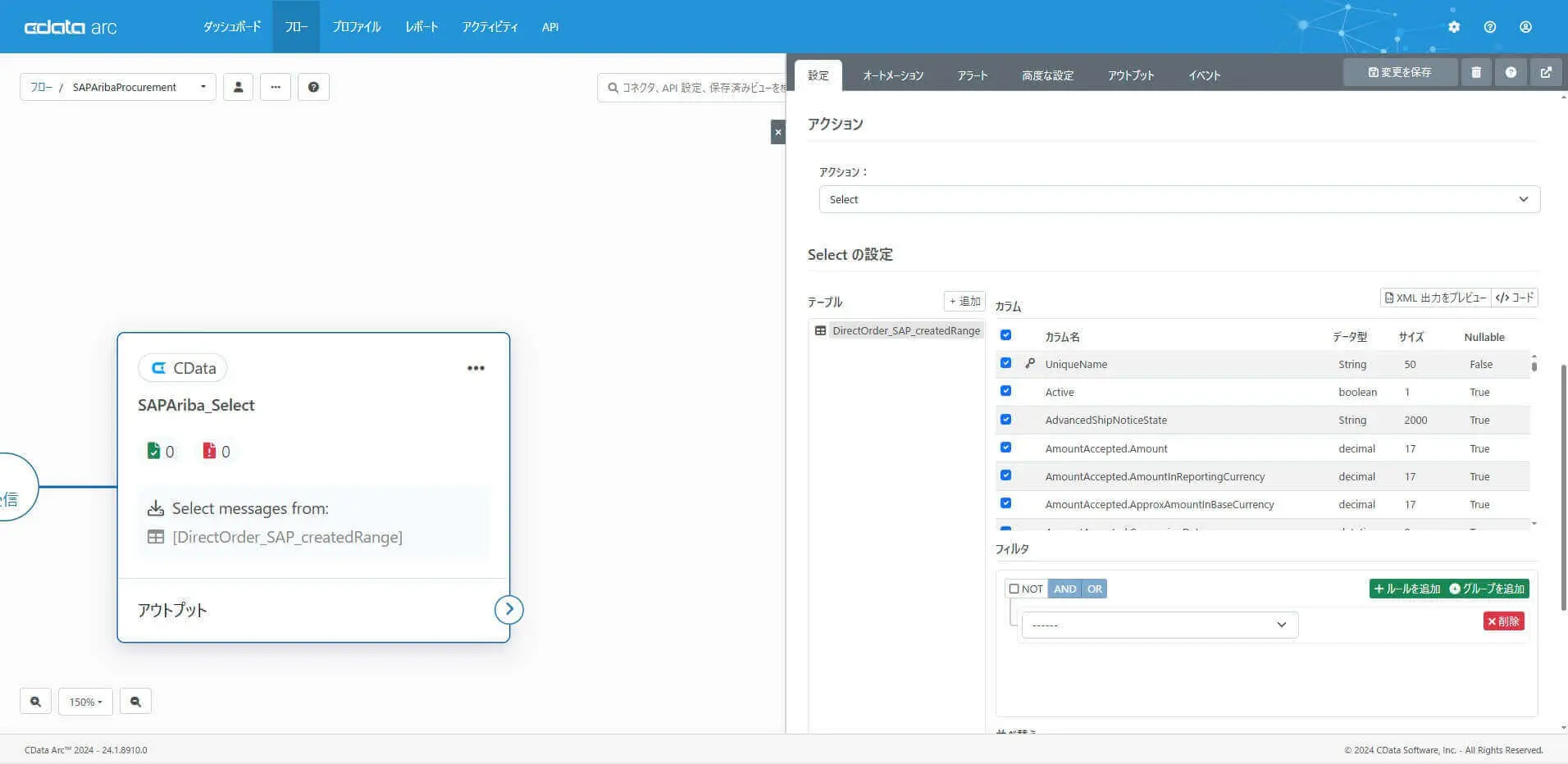
Task: Click the green success file count icon
Action: coord(153,451)
